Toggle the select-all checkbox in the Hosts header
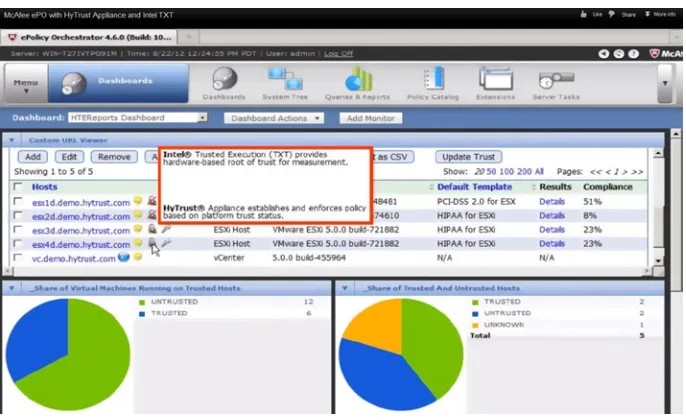 click(x=18, y=187)
